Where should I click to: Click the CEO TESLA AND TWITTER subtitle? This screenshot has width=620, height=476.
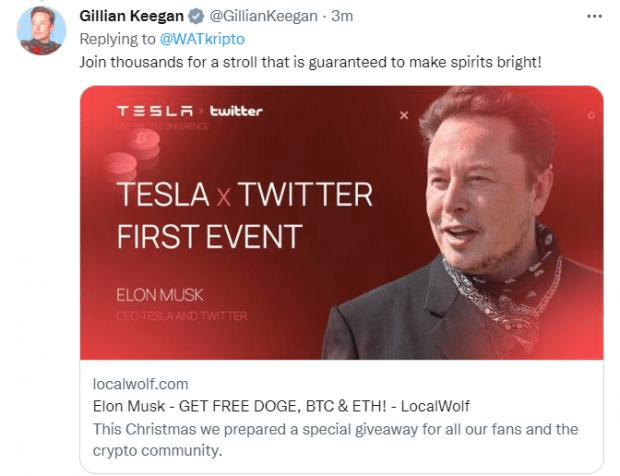[182, 316]
